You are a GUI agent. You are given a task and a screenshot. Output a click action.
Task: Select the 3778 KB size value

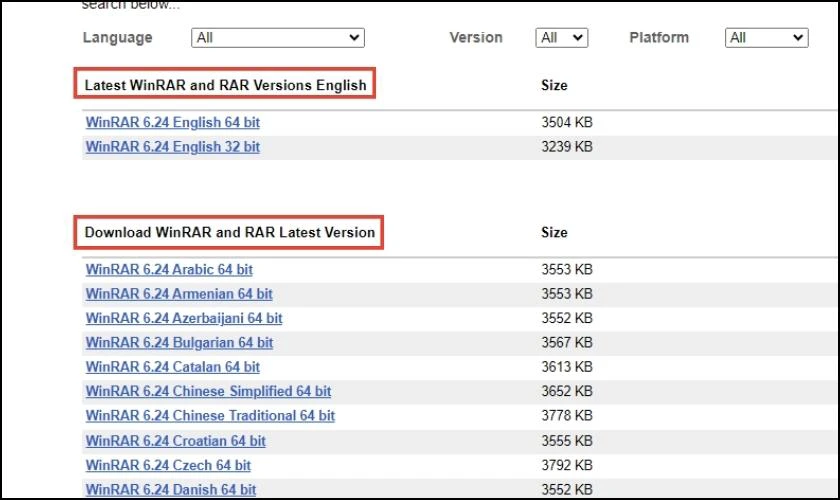[567, 416]
